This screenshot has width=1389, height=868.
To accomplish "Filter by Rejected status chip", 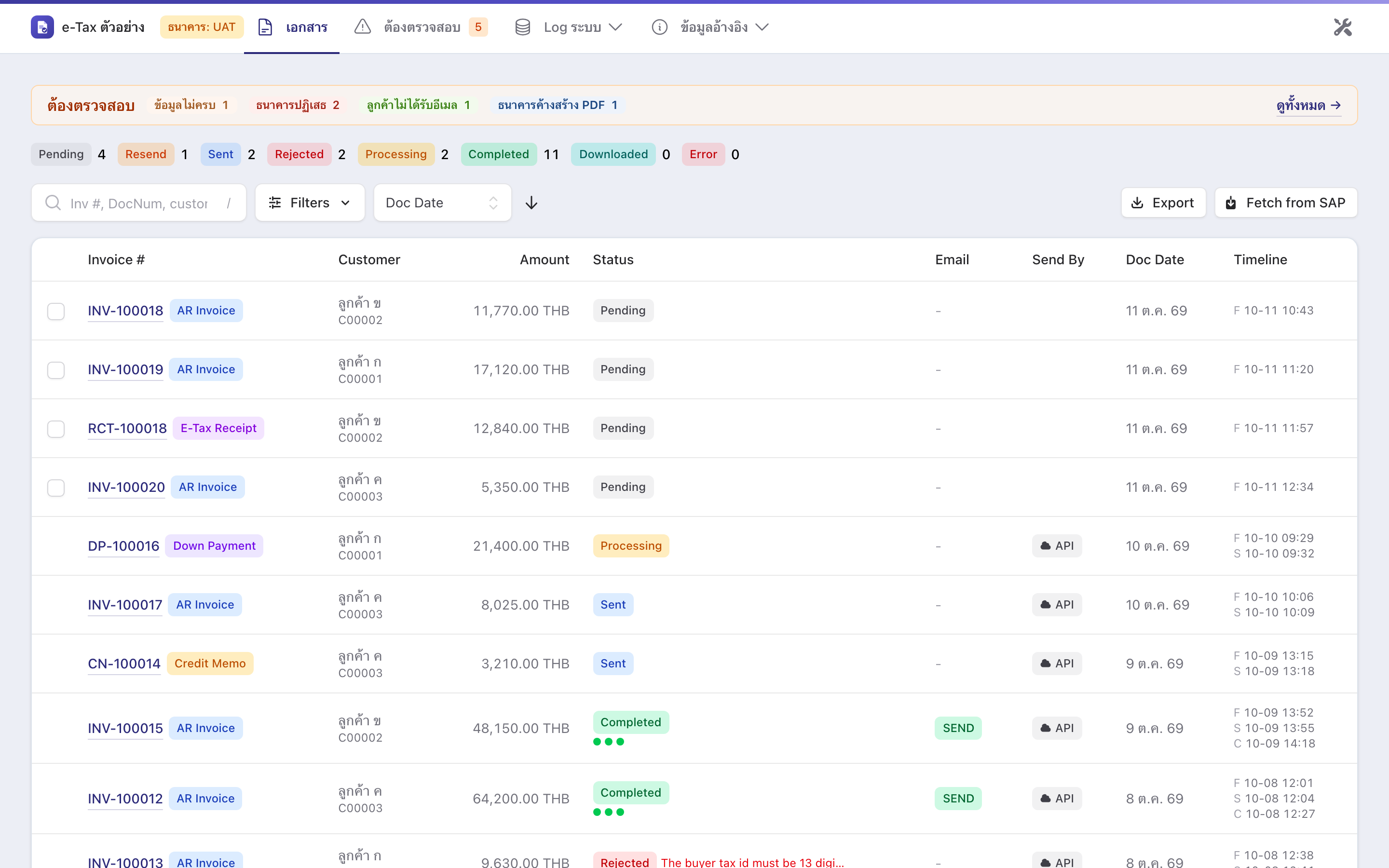I will click(299, 154).
